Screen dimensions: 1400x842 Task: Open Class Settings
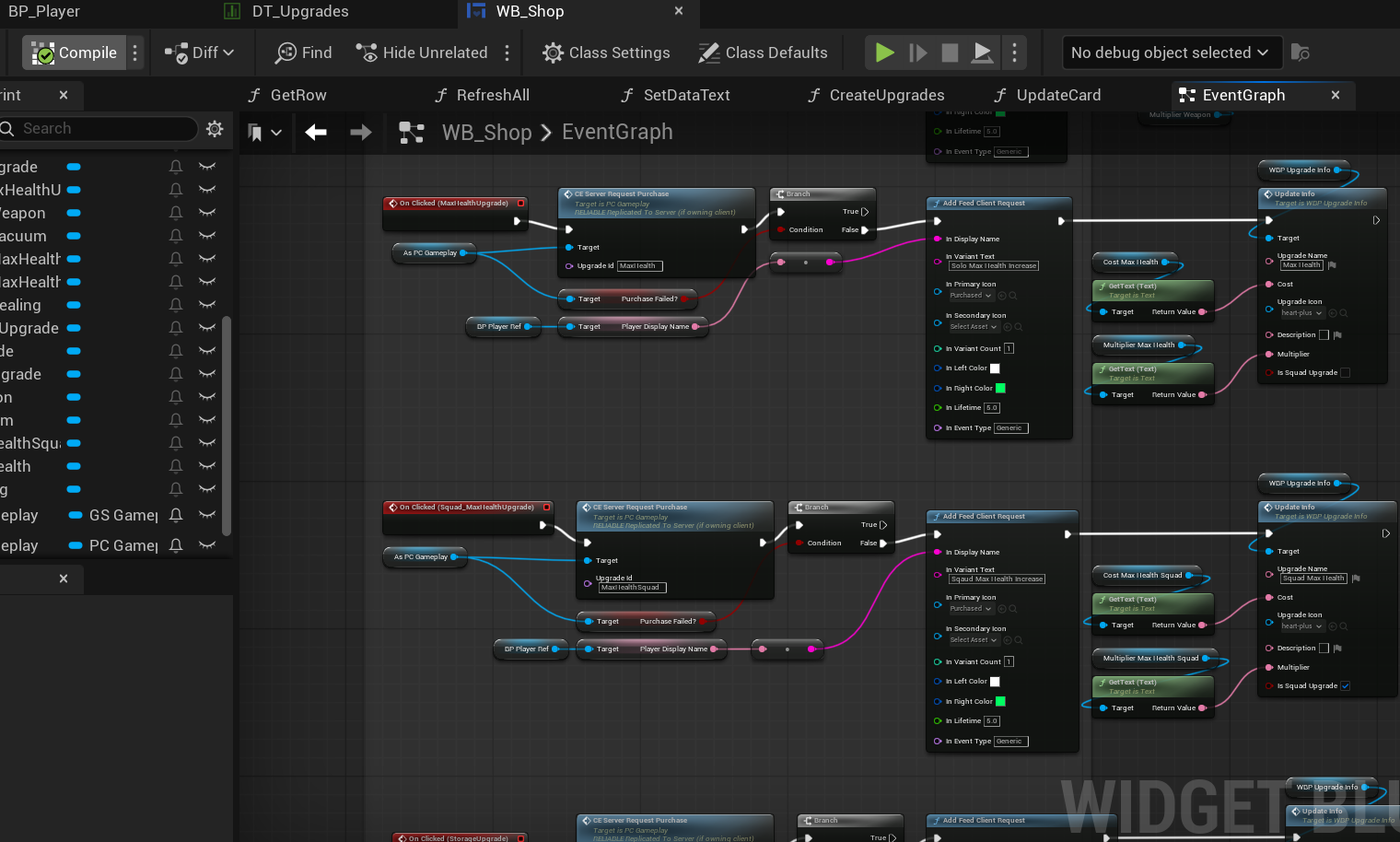[606, 53]
